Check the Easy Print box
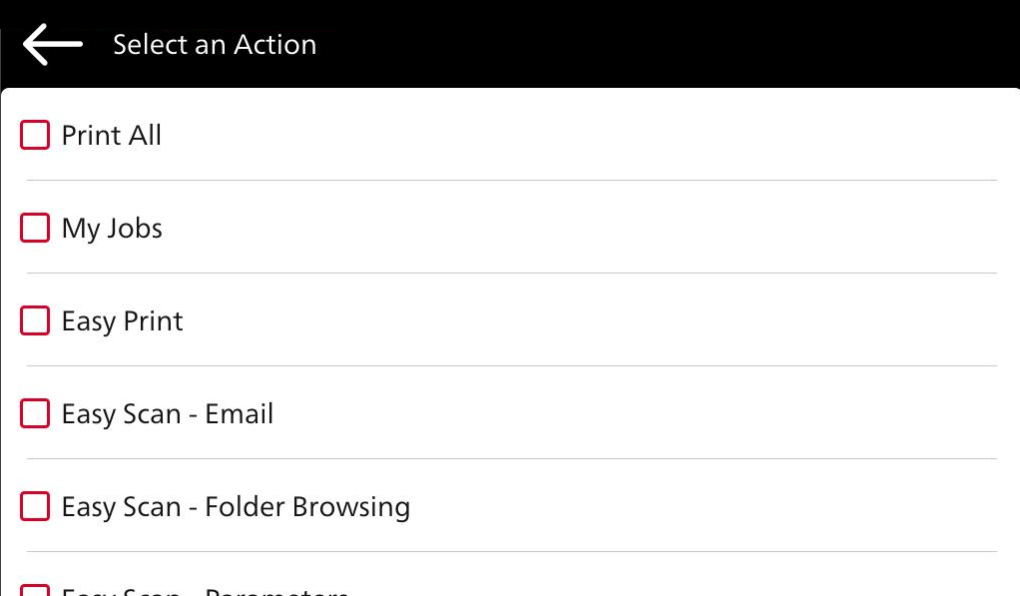 (35, 321)
